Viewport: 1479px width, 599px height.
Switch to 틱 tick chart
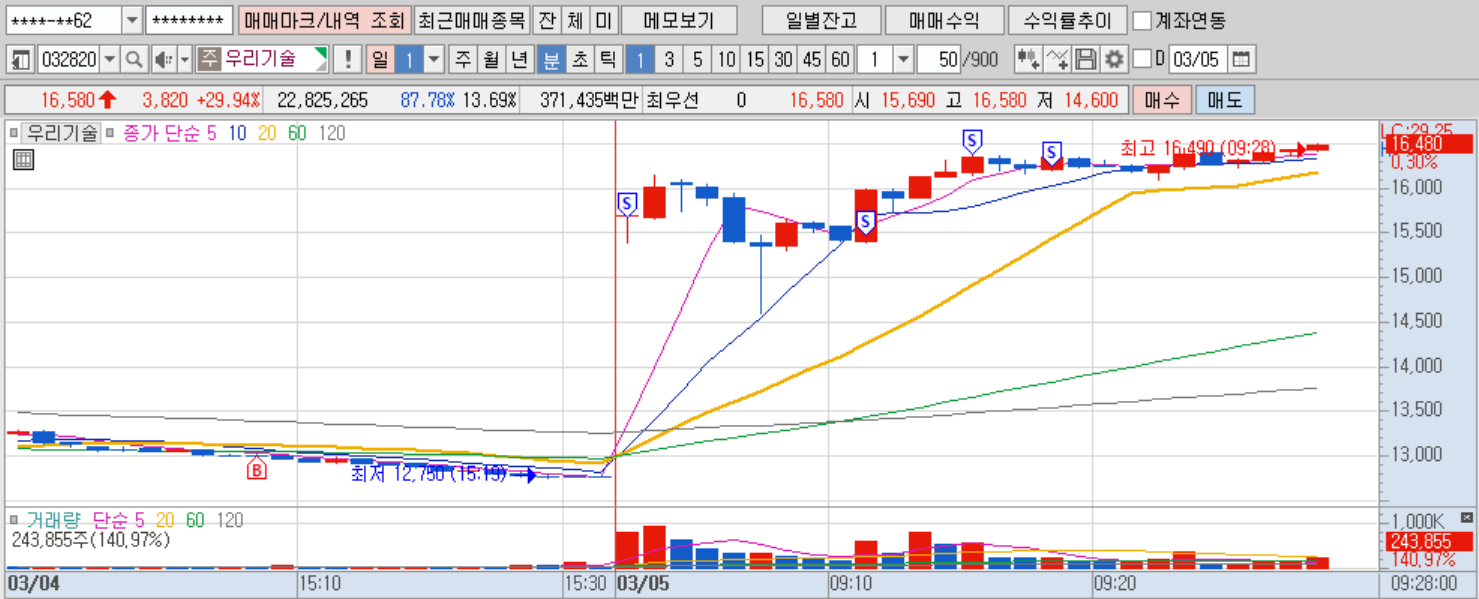pos(607,60)
